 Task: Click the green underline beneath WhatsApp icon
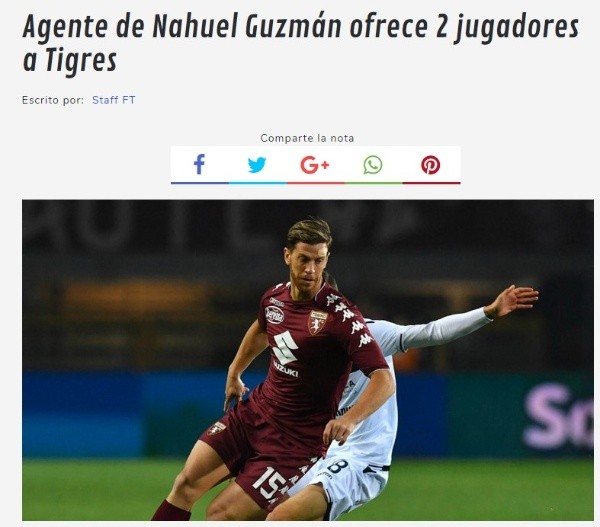click(373, 183)
